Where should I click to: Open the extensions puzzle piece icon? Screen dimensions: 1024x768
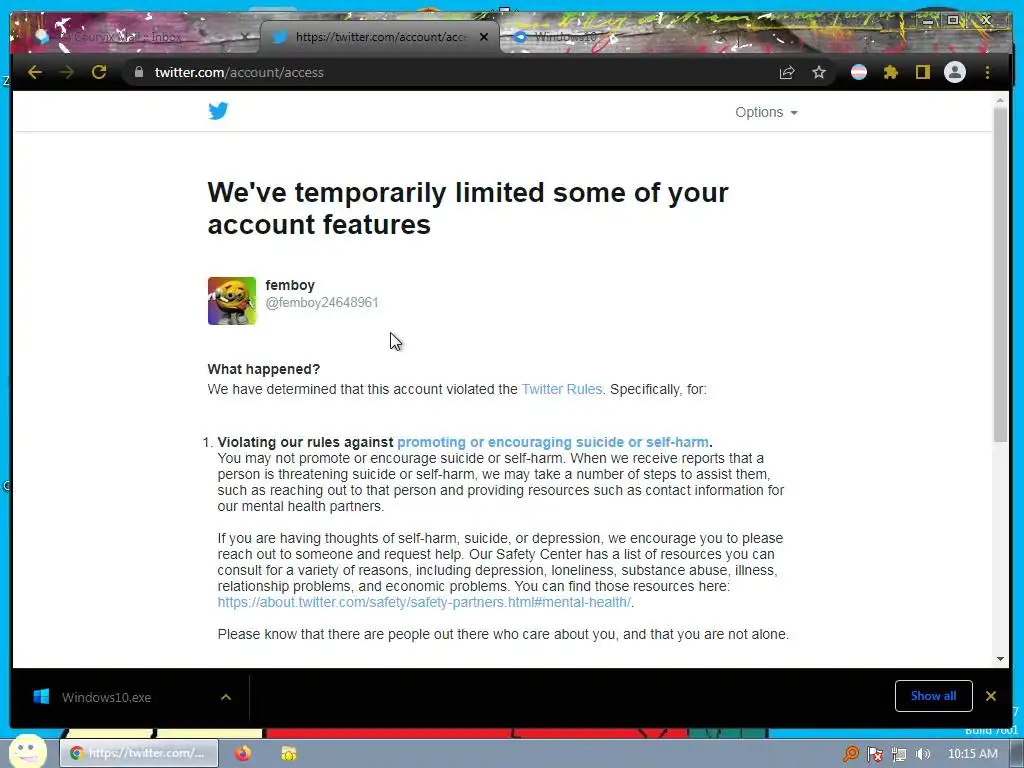point(891,72)
